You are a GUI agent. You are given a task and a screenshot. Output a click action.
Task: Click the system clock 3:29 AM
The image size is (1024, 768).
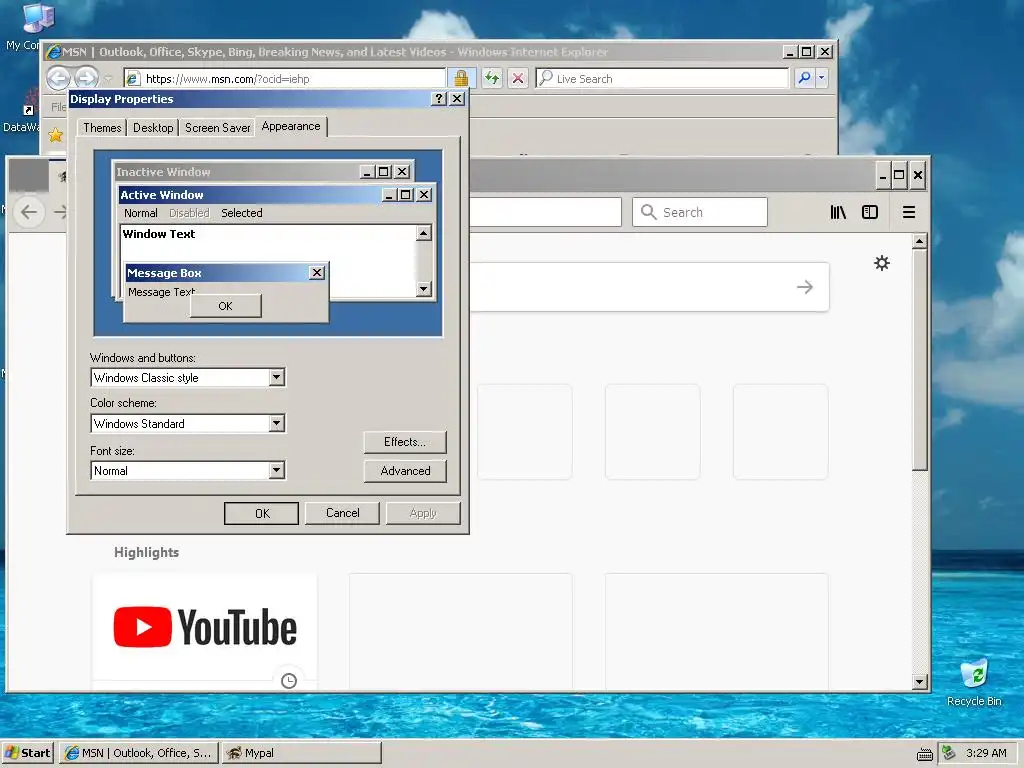tap(986, 753)
